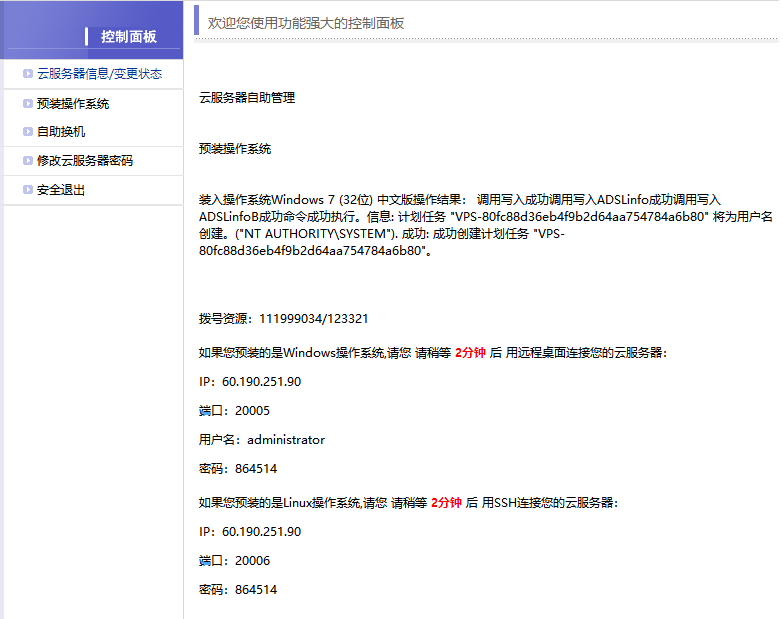Click the port value 20005
This screenshot has width=783, height=619.
pos(253,411)
